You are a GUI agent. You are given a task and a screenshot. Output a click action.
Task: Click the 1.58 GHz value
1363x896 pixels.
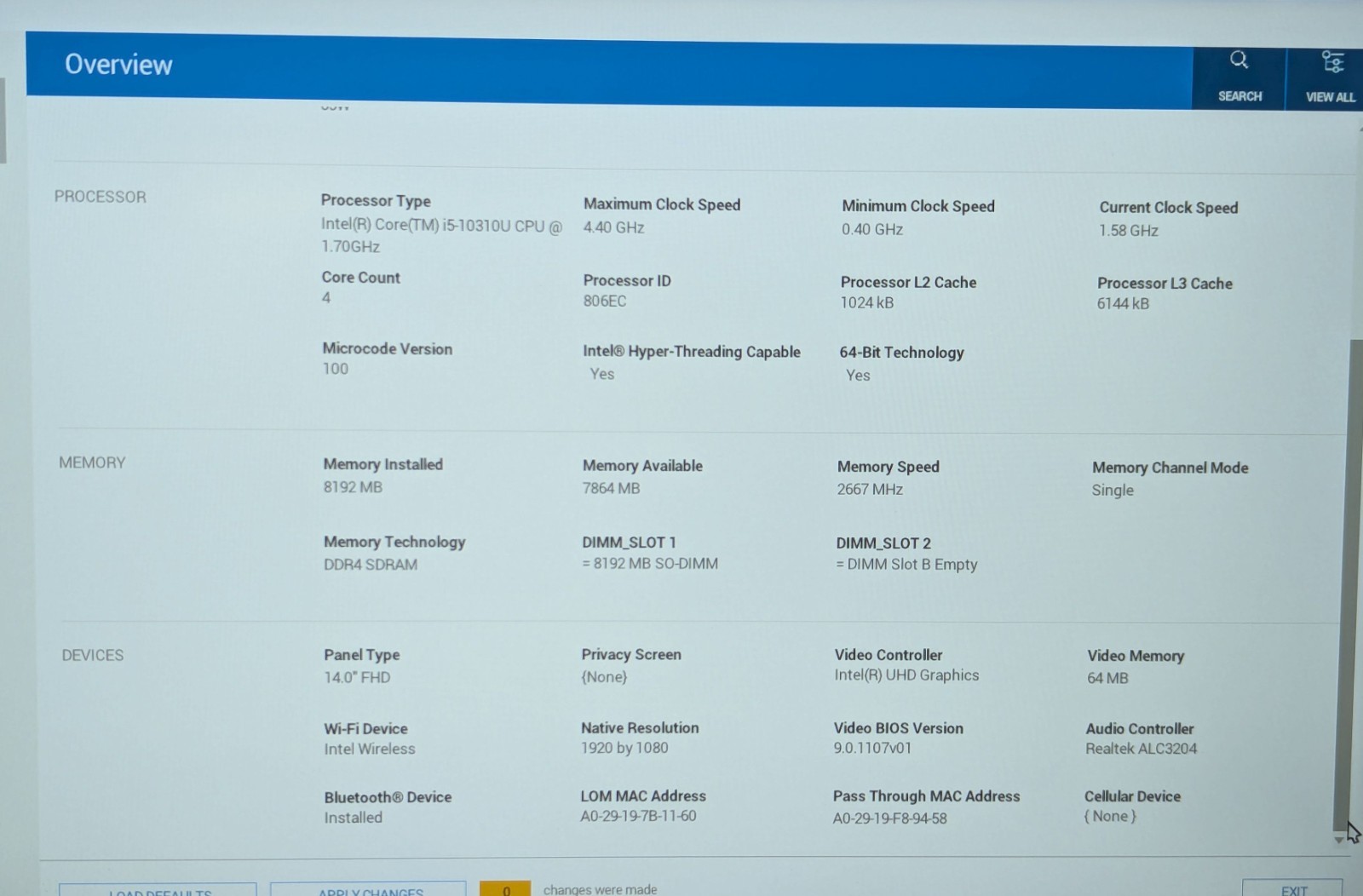click(x=1129, y=231)
